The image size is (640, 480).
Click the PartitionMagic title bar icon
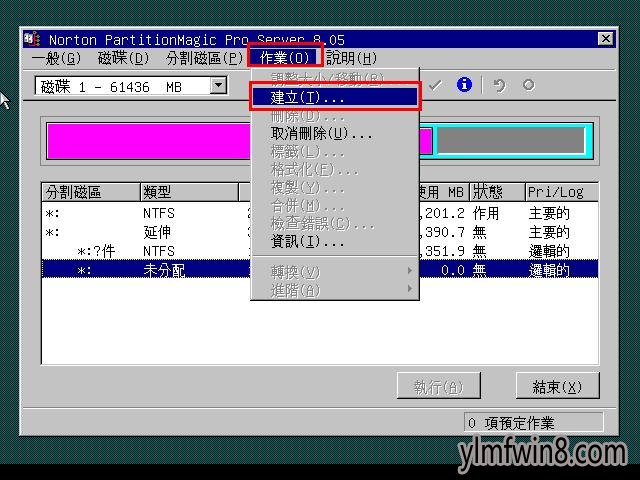point(32,39)
